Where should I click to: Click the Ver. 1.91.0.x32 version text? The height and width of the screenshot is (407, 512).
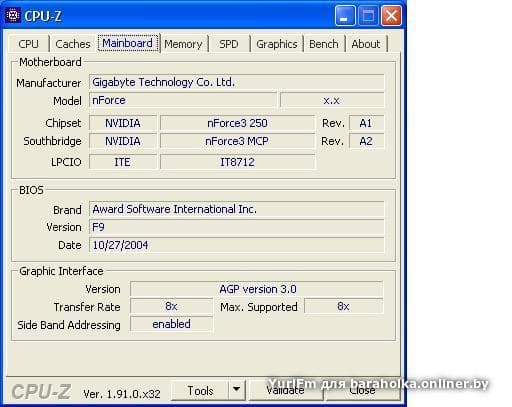122,394
